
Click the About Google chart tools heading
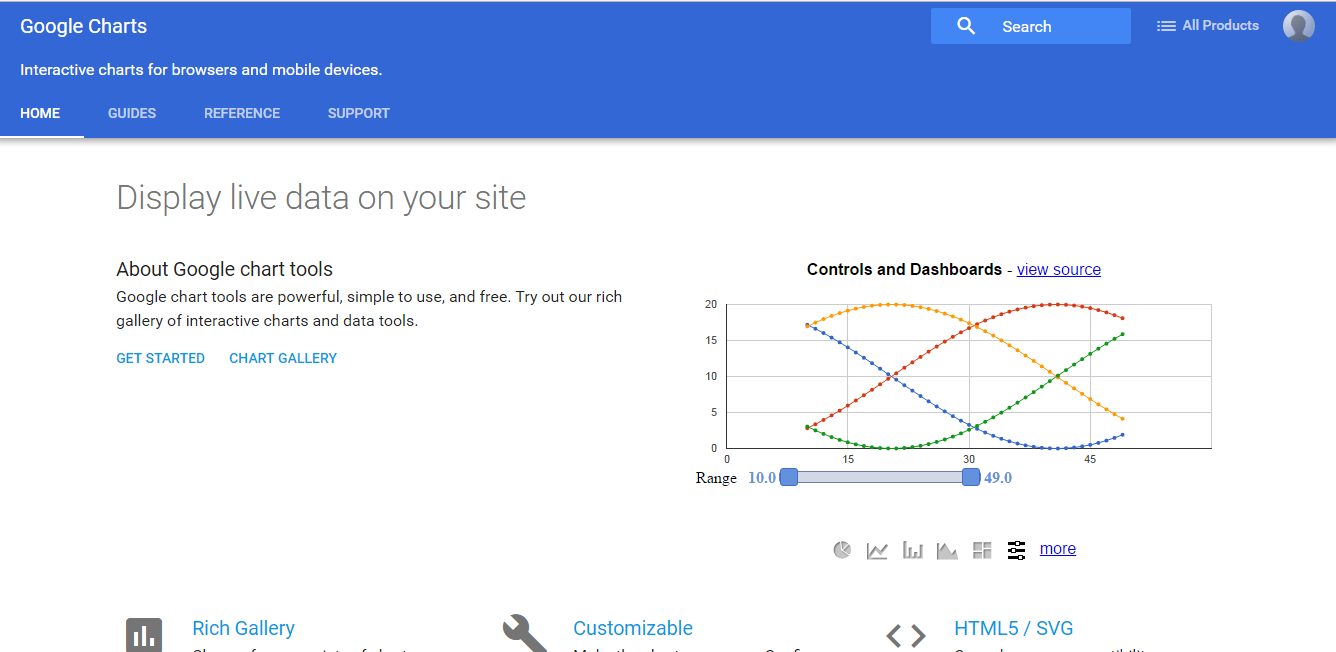click(225, 269)
